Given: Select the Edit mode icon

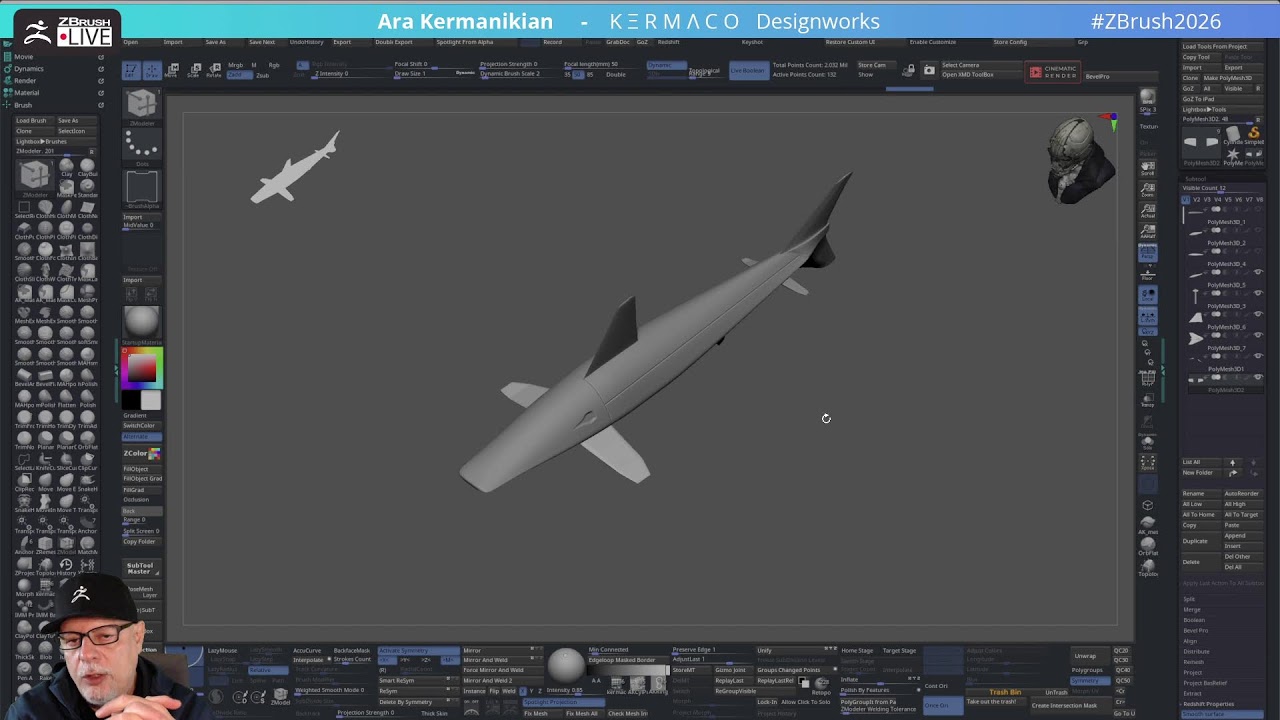Looking at the screenshot, I should 130,70.
